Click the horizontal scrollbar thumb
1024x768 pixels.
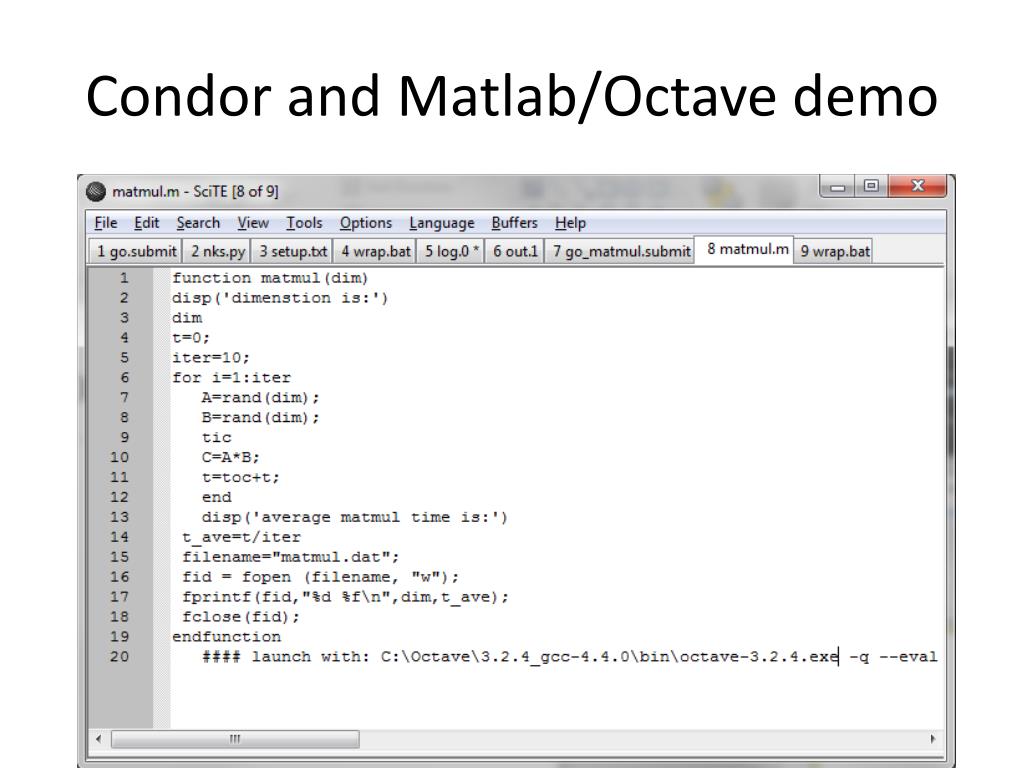pos(235,739)
